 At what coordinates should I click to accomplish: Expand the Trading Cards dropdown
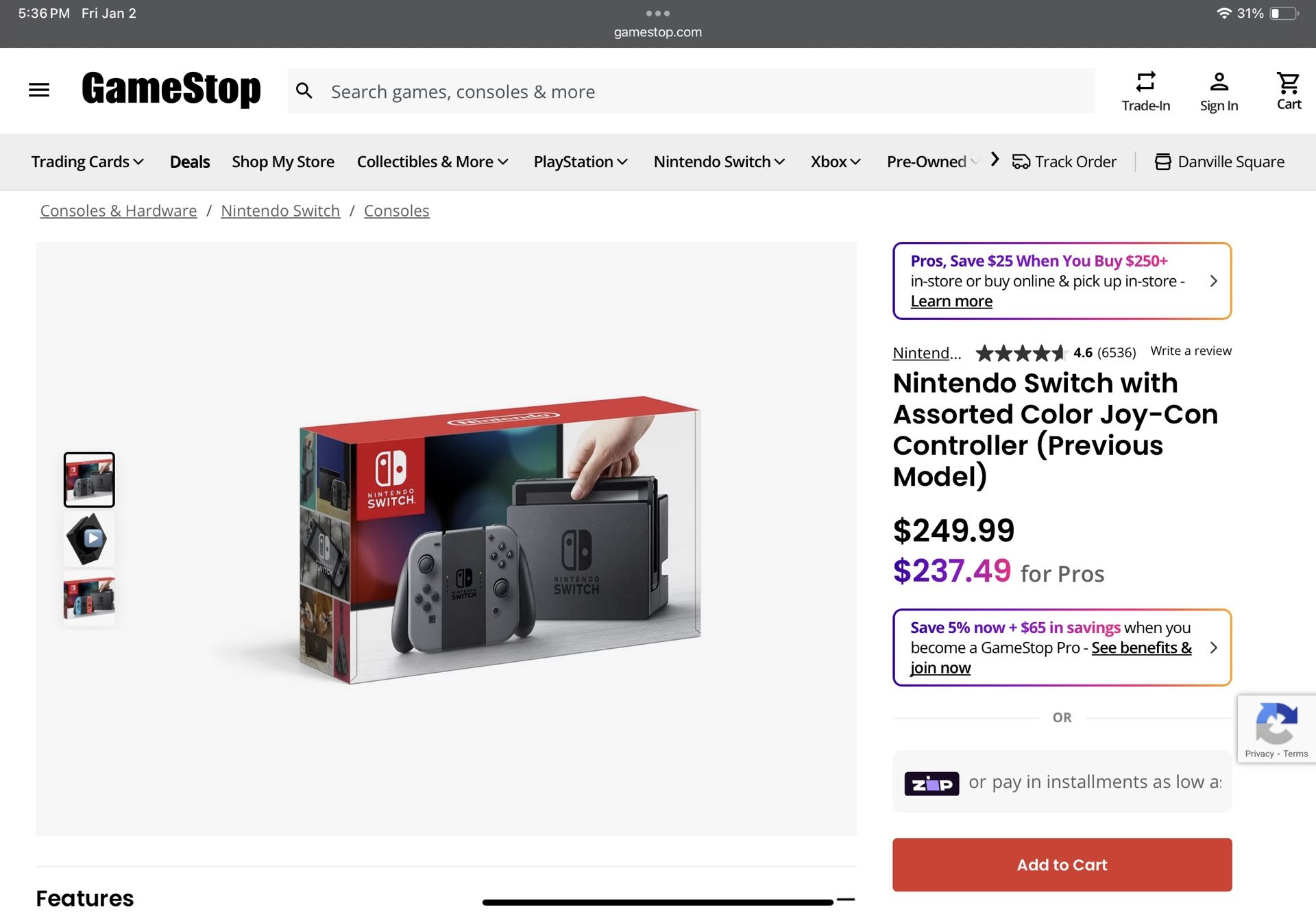click(x=87, y=162)
